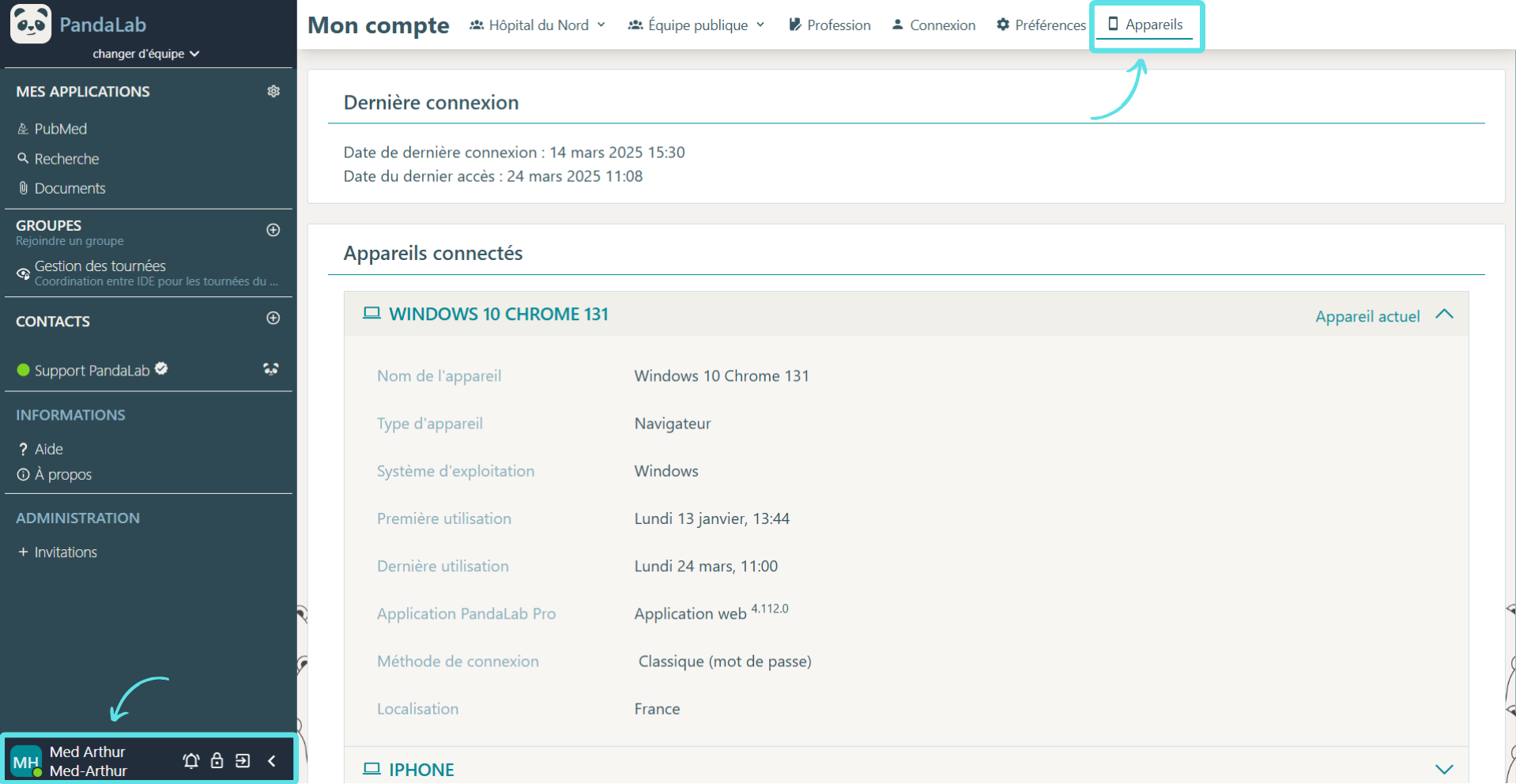The image size is (1516, 784).
Task: Click the Windows 10 Chrome 131 header title
Action: 499,315
